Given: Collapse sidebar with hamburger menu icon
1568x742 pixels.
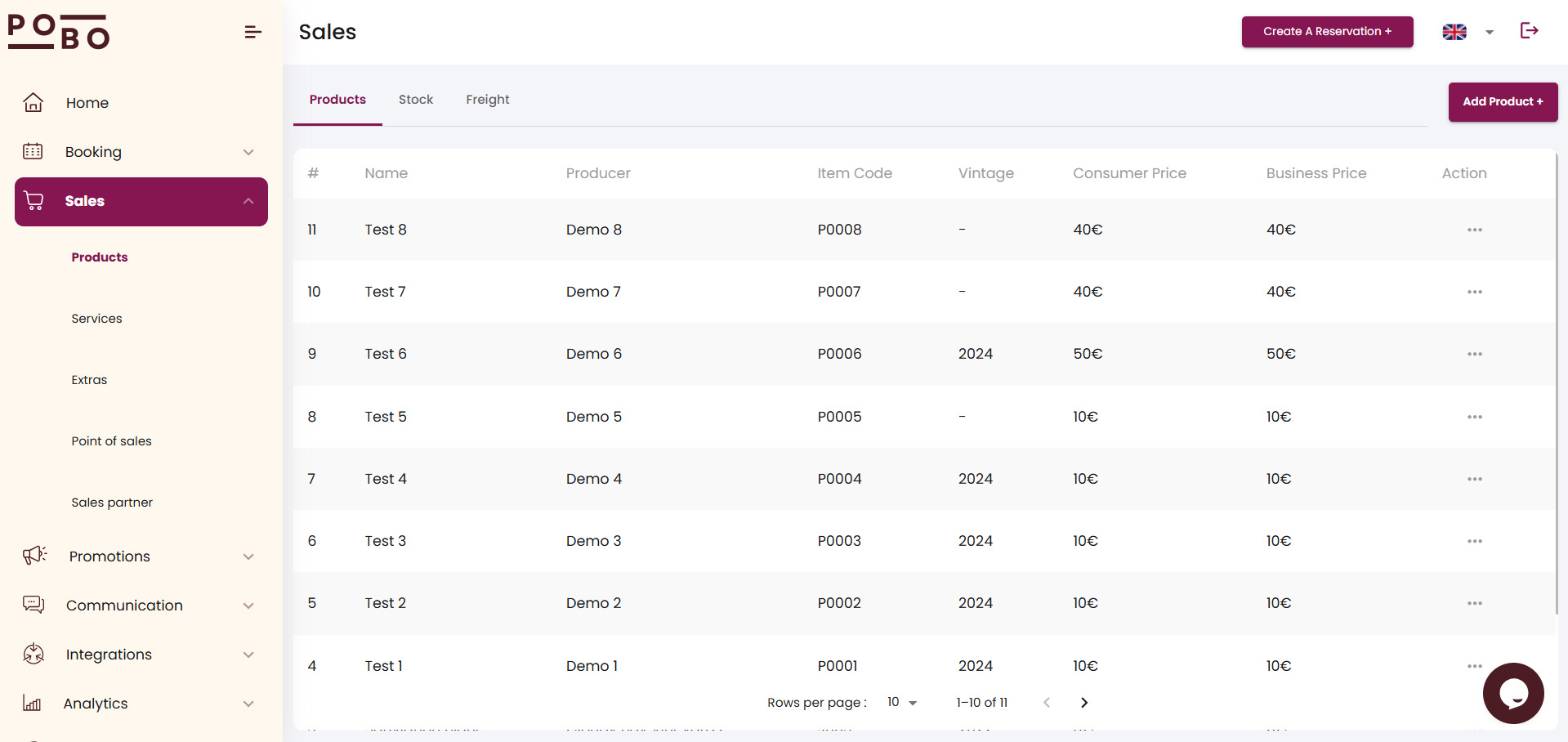Looking at the screenshot, I should click(252, 32).
